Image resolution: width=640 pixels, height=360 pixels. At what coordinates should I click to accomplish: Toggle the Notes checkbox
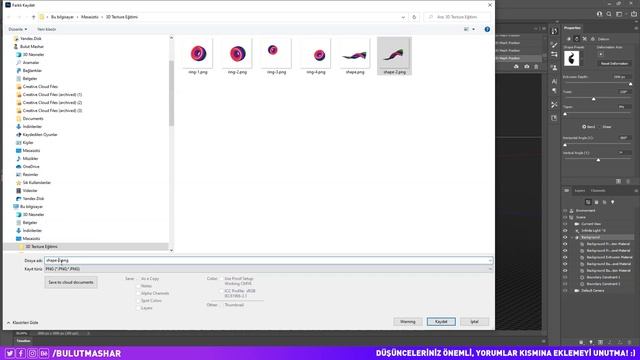138,286
